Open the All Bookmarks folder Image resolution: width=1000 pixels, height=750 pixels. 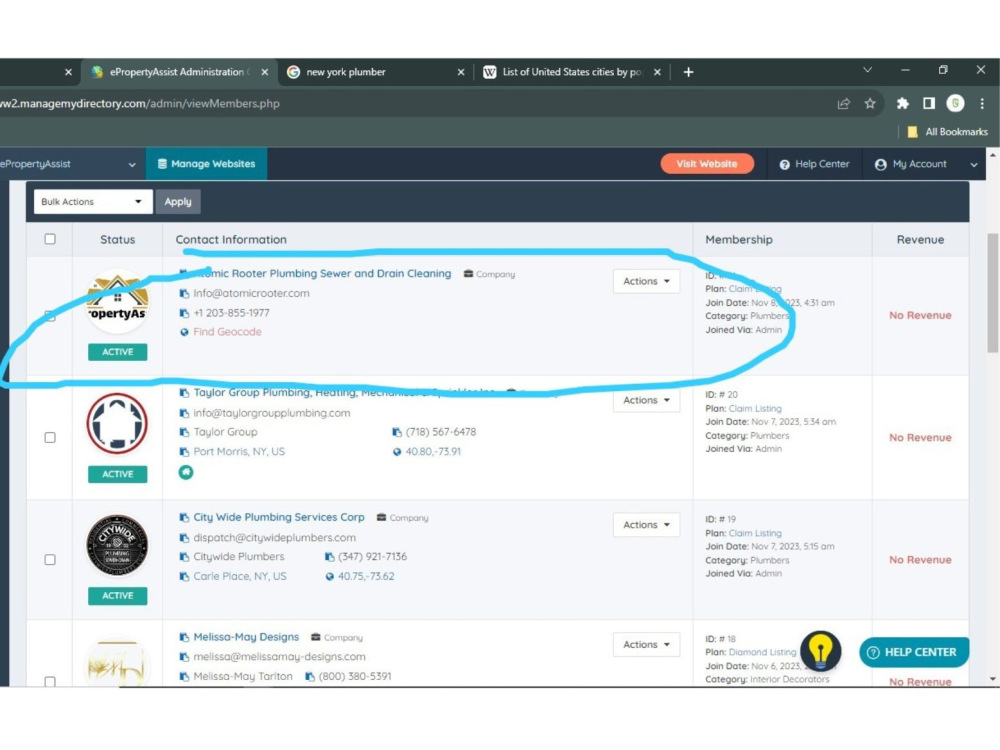pos(947,131)
